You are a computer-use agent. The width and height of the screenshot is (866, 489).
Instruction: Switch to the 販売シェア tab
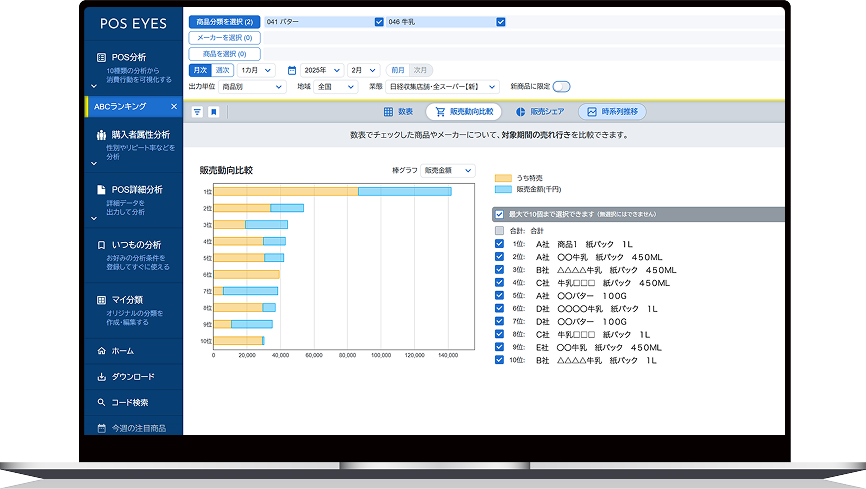540,112
